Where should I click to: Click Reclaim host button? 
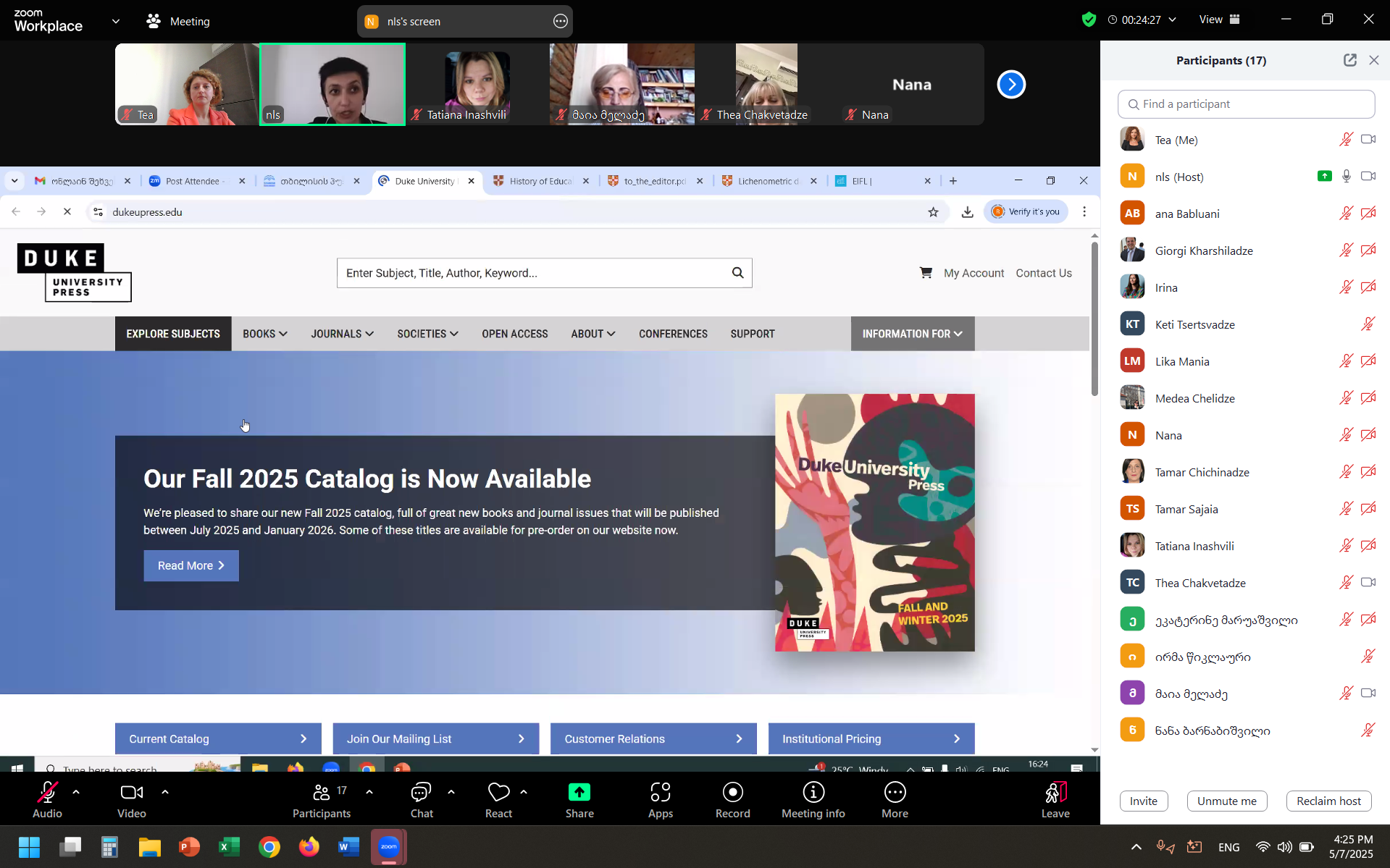[x=1328, y=801]
